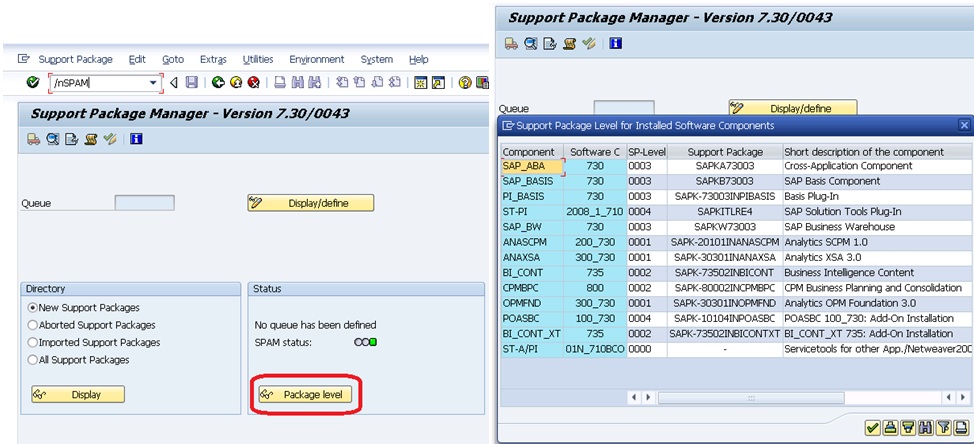Open the Help menu
This screenshot has width=974, height=444.
pyautogui.click(x=419, y=60)
